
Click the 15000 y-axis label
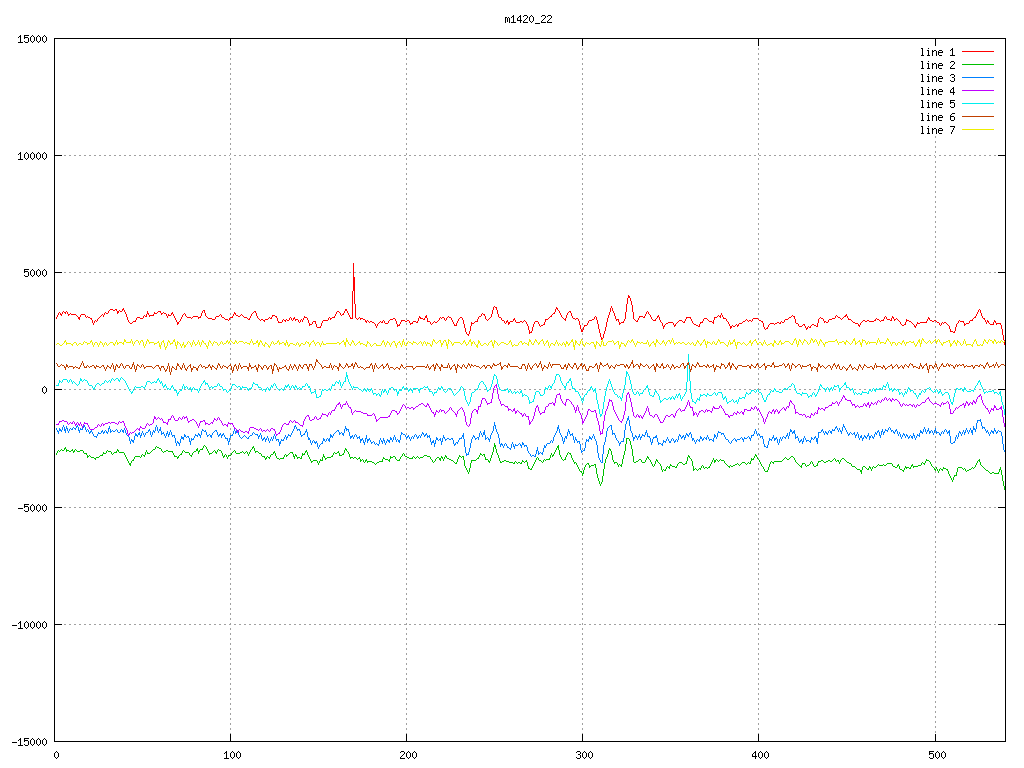point(32,39)
